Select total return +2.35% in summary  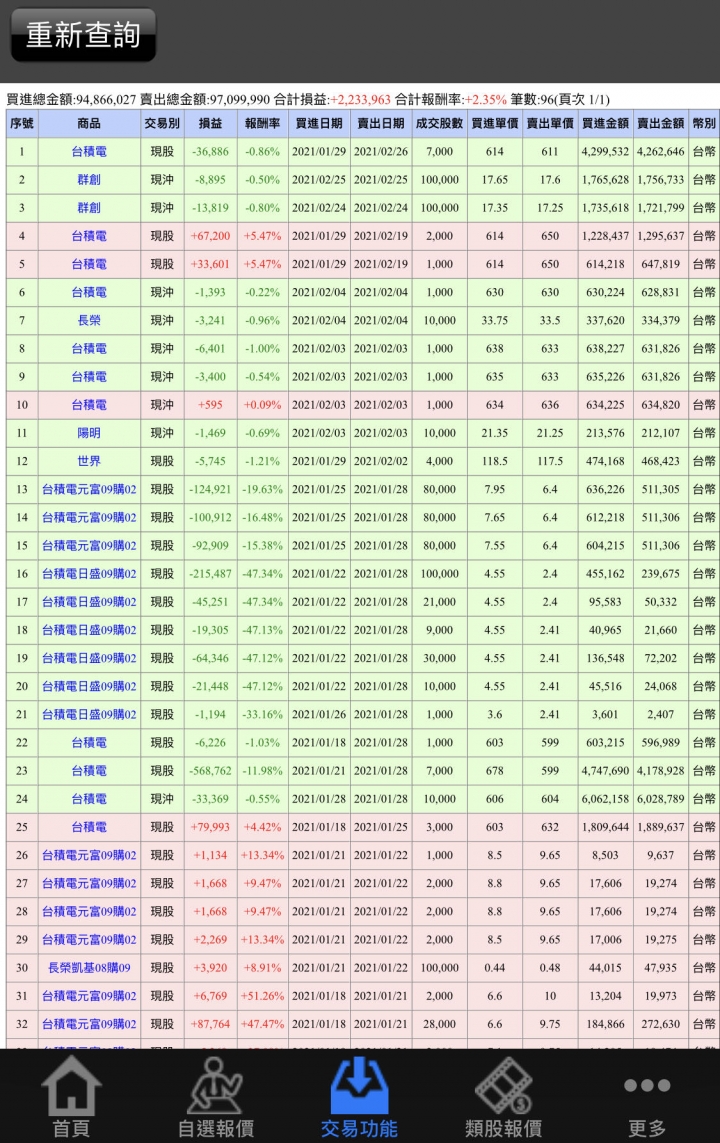pyautogui.click(x=485, y=99)
